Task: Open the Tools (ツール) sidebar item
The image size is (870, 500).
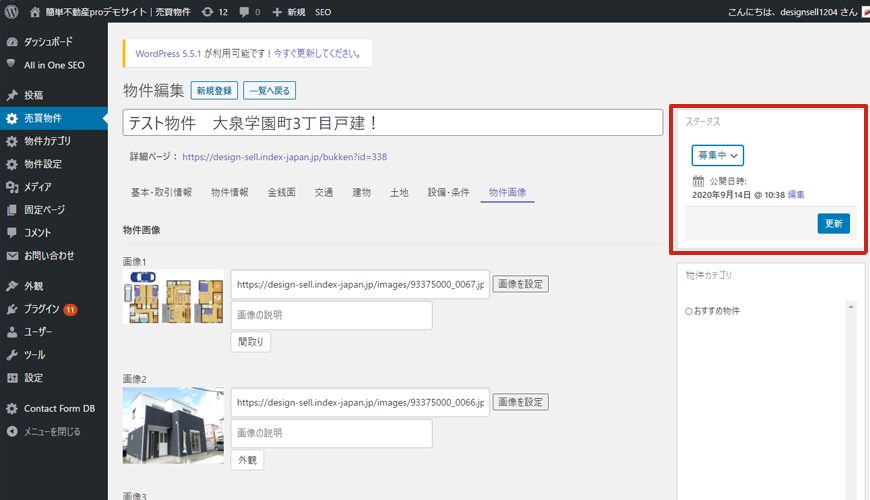Action: 34,355
